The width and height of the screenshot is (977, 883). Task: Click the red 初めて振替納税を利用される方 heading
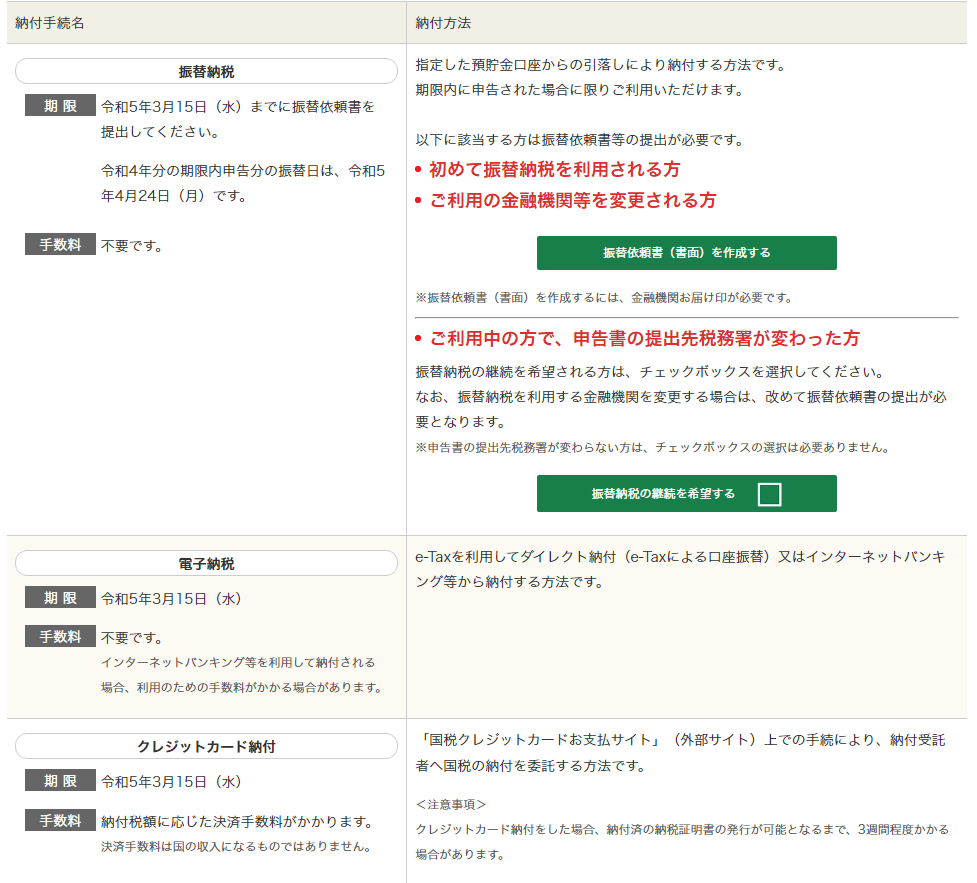tap(554, 169)
